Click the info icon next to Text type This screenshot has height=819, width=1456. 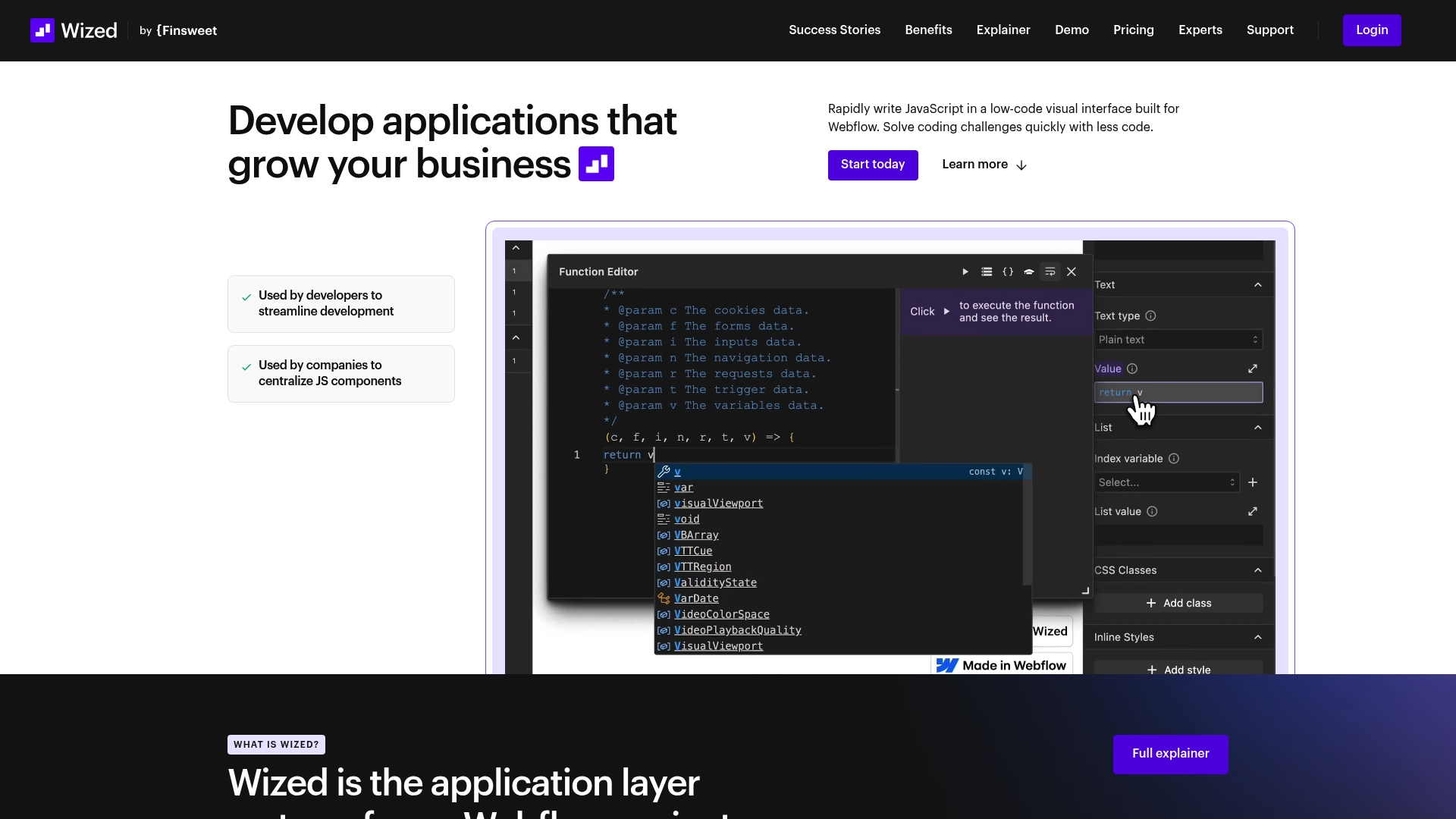(x=1150, y=316)
